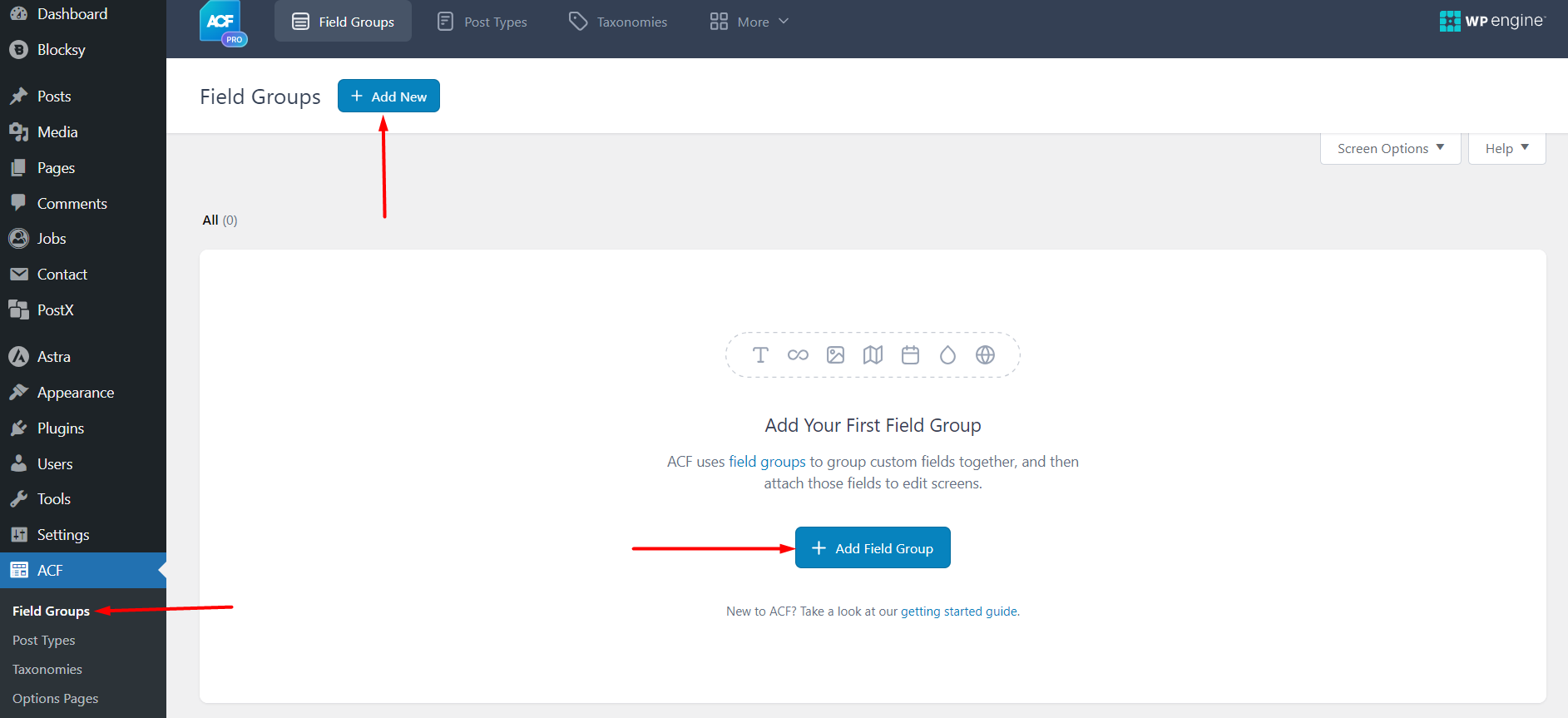Follow the field groups text link
Viewport: 1568px width, 718px height.
point(767,462)
